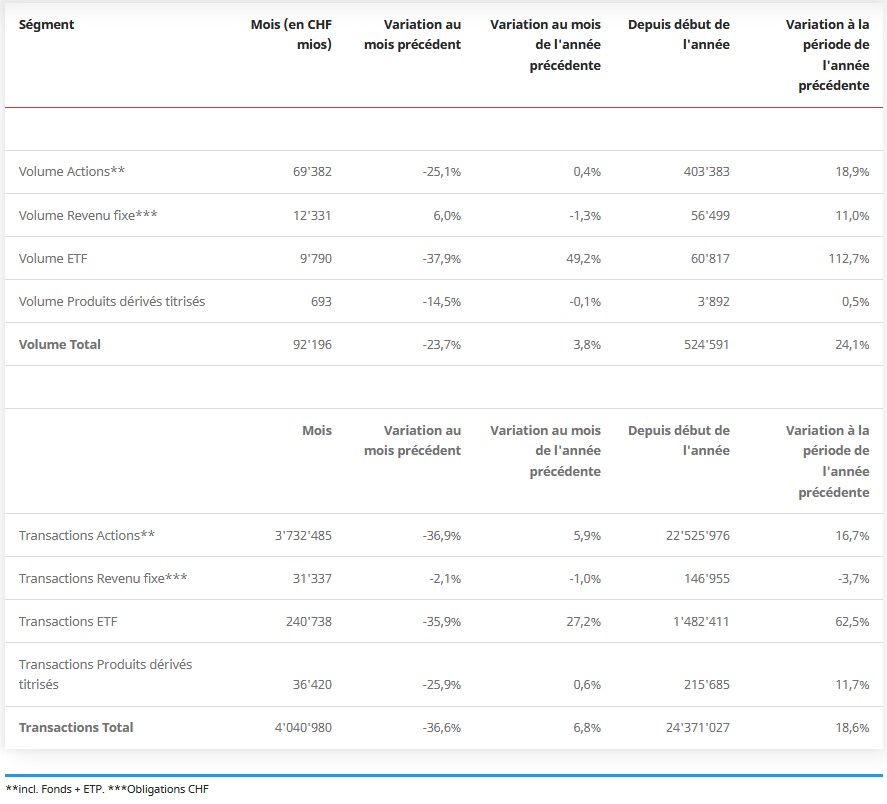Viewport: 887px width, 804px height.
Task: Select the Transactions ETF row label
Action: click(x=68, y=622)
